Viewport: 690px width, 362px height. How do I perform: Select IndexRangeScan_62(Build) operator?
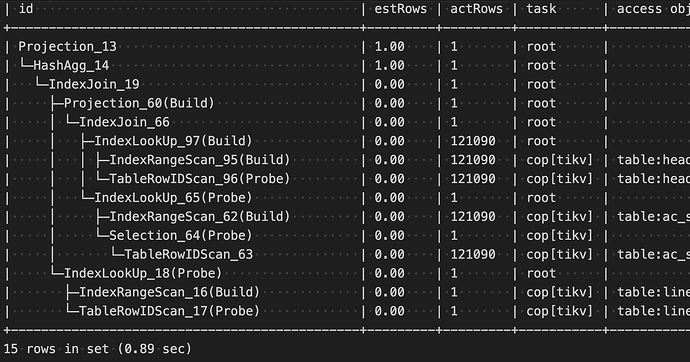tap(200, 217)
